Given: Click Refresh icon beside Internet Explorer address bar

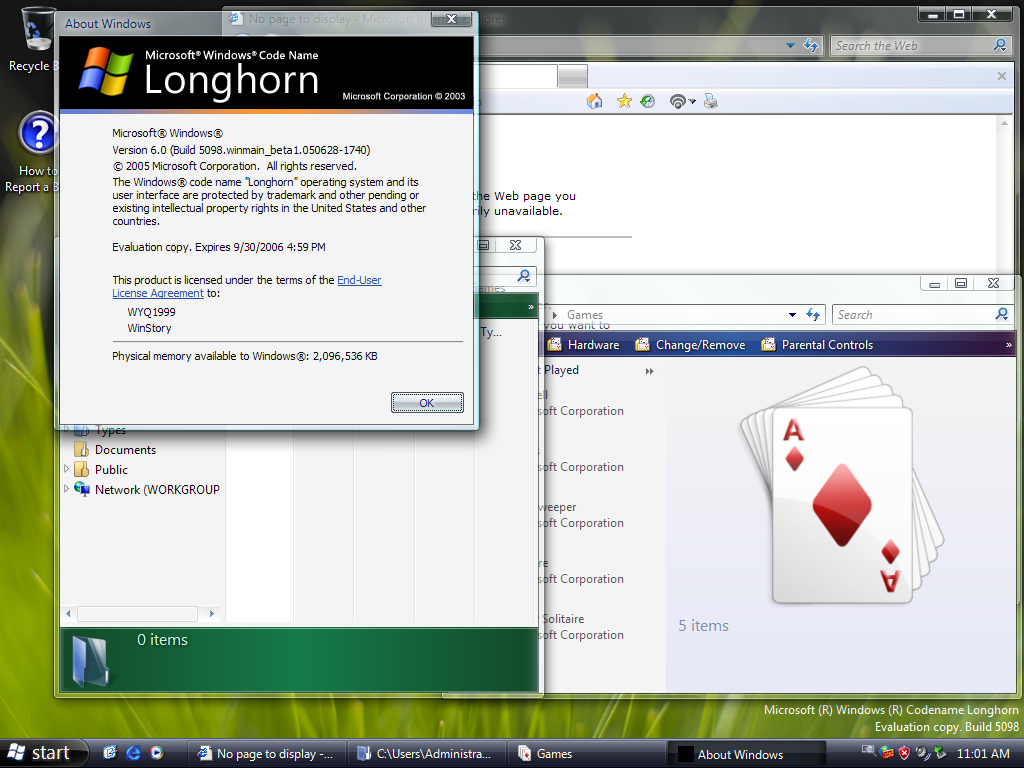Looking at the screenshot, I should pos(810,46).
